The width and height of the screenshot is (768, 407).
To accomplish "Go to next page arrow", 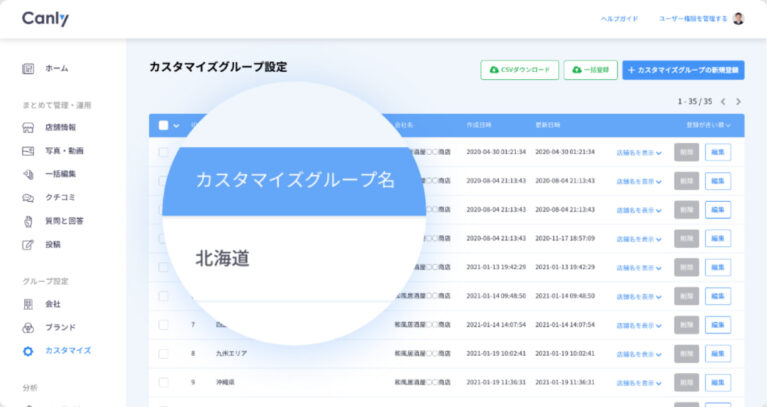I will [x=738, y=101].
